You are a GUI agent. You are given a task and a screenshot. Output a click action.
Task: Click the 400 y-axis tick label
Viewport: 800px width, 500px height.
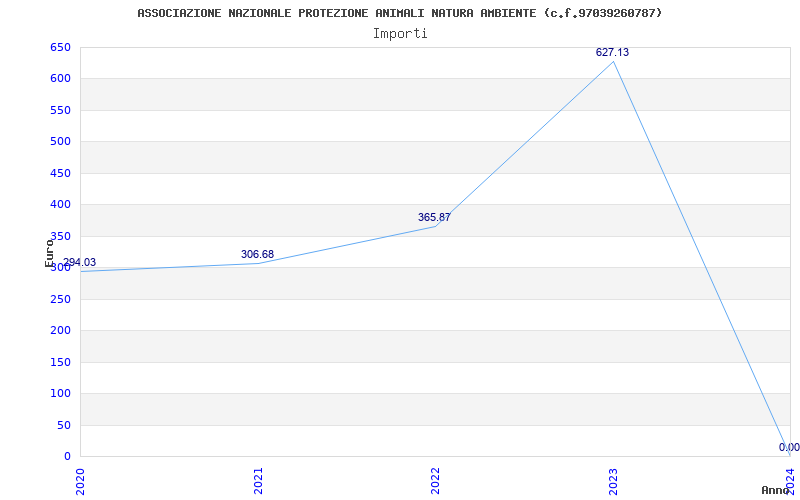60,205
